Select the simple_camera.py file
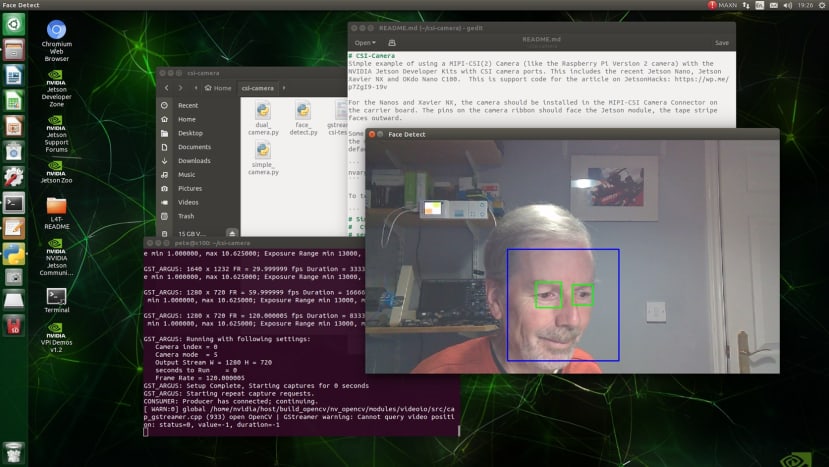 coord(263,159)
